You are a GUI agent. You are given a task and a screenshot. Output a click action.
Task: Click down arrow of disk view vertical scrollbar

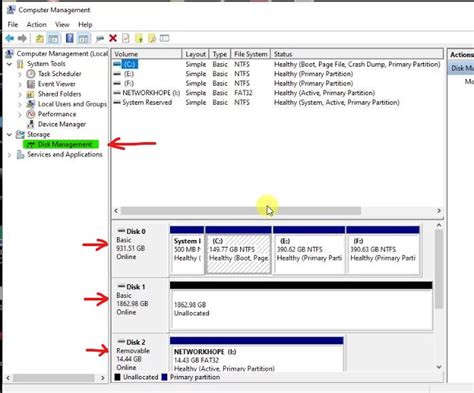439,367
